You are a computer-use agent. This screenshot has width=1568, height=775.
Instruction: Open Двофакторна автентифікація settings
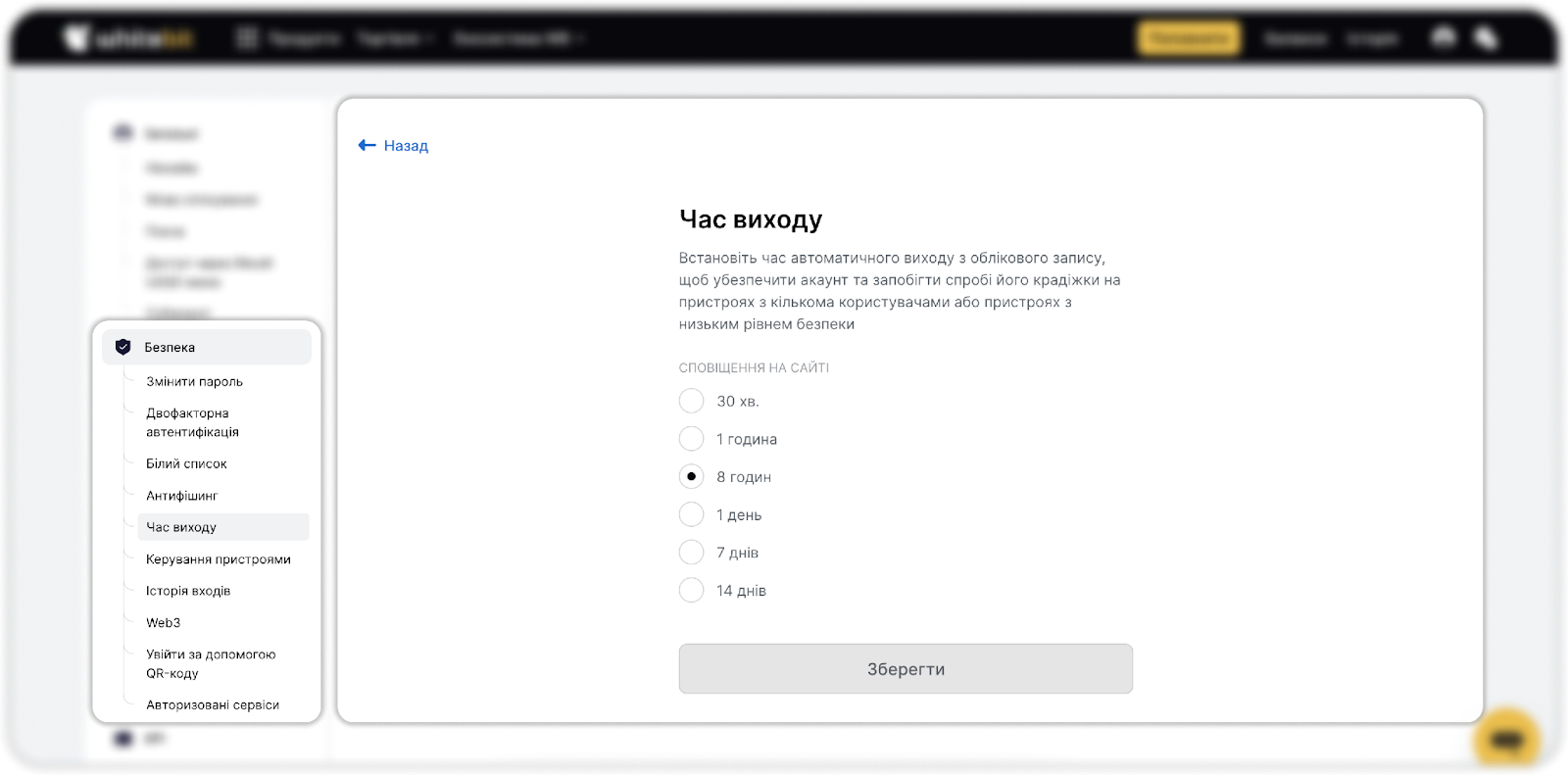coord(192,422)
